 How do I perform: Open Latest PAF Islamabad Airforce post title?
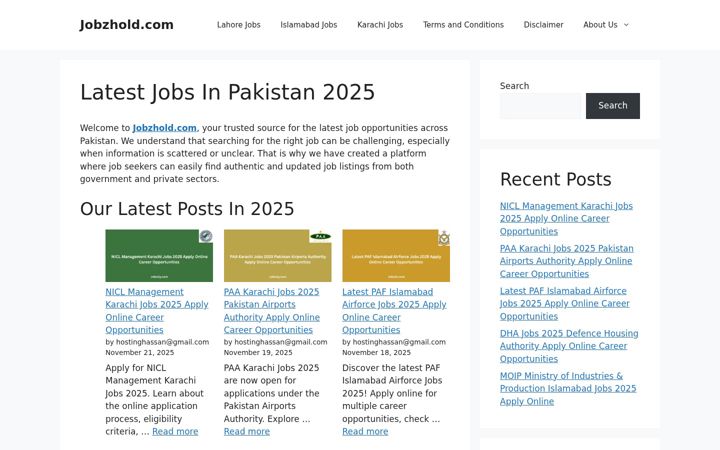coord(394,311)
